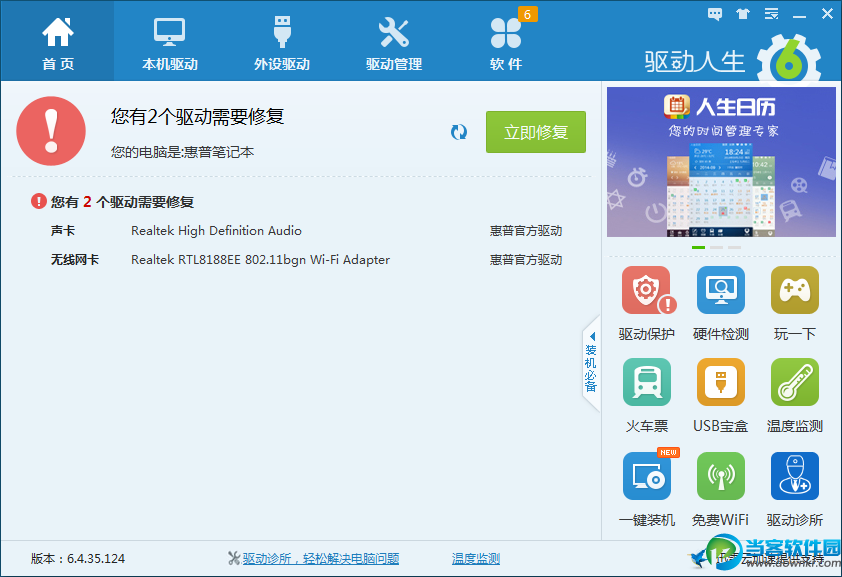Switch to 外设驱动 tab

(x=282, y=41)
